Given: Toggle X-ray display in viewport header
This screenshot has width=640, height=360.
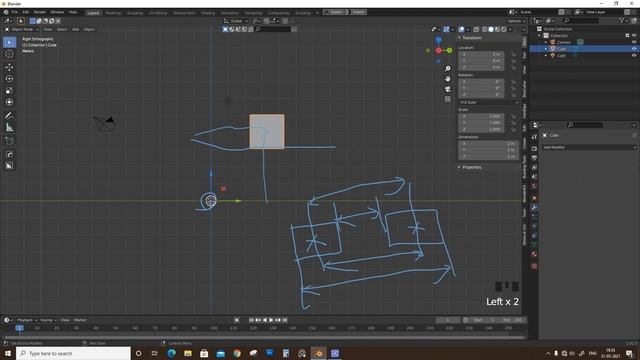Looking at the screenshot, I should [476, 29].
